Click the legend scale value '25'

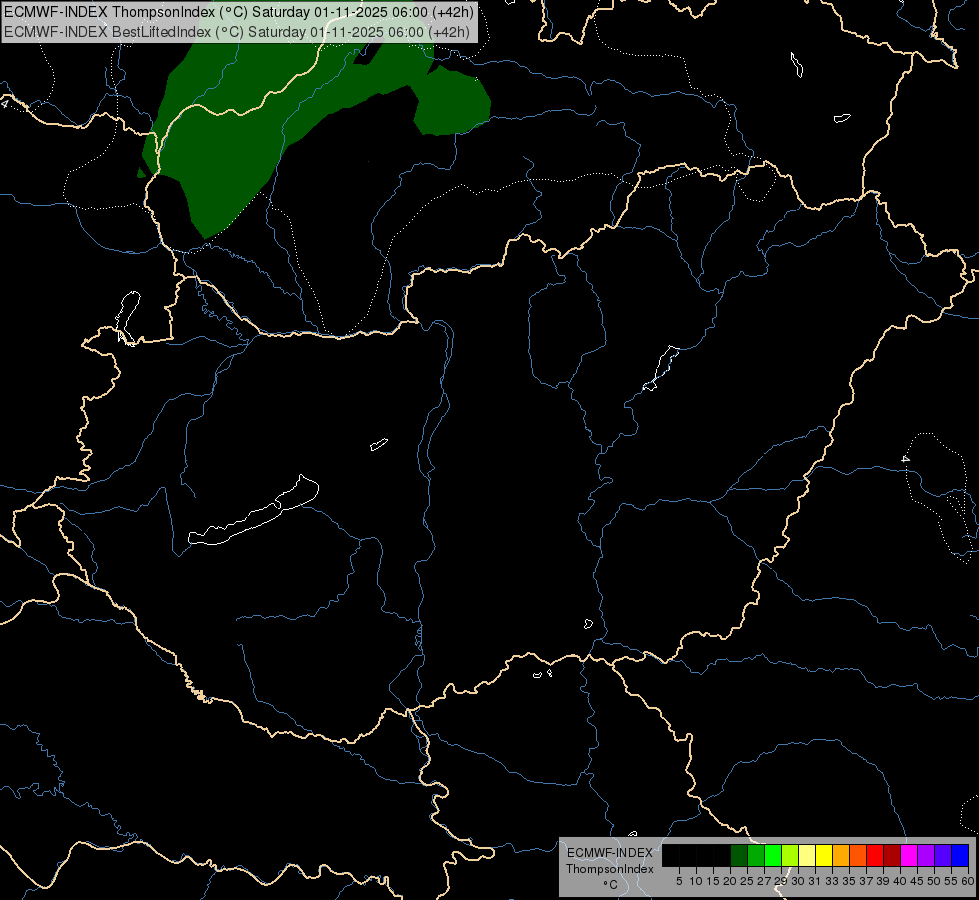(747, 881)
